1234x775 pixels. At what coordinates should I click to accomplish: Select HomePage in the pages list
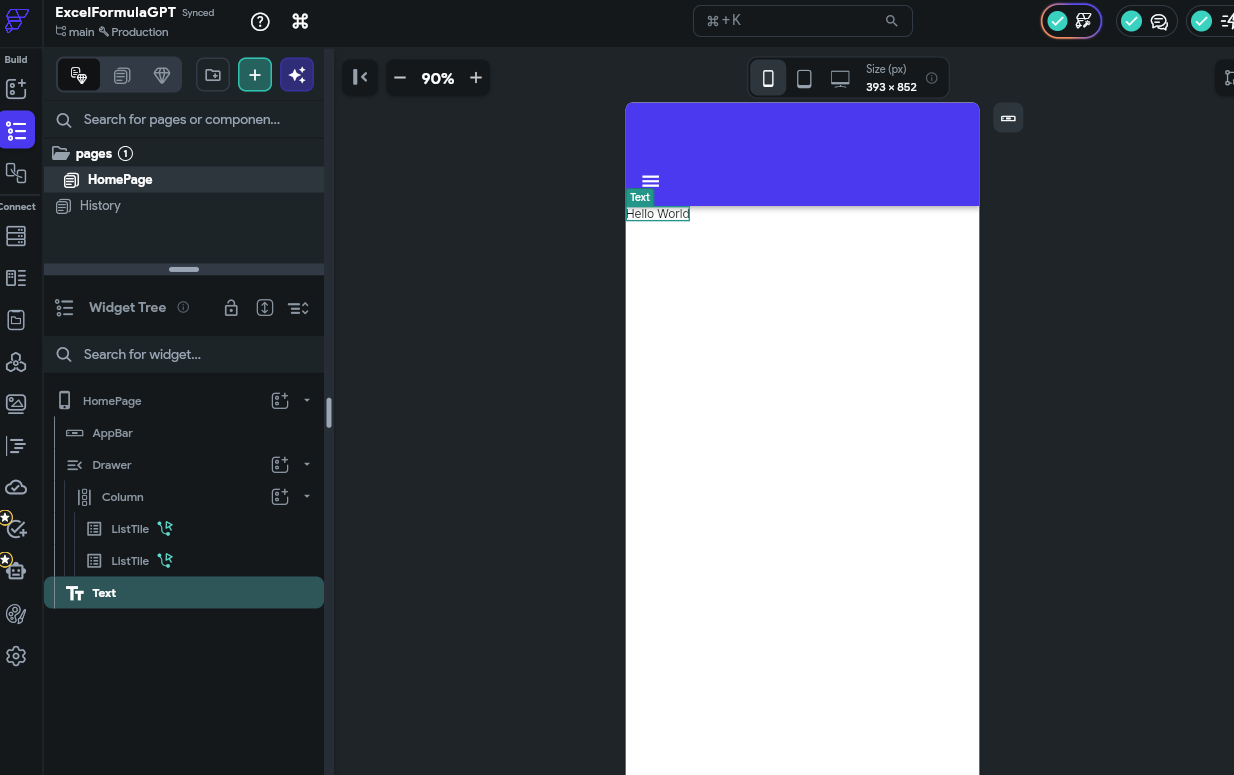pyautogui.click(x=184, y=180)
